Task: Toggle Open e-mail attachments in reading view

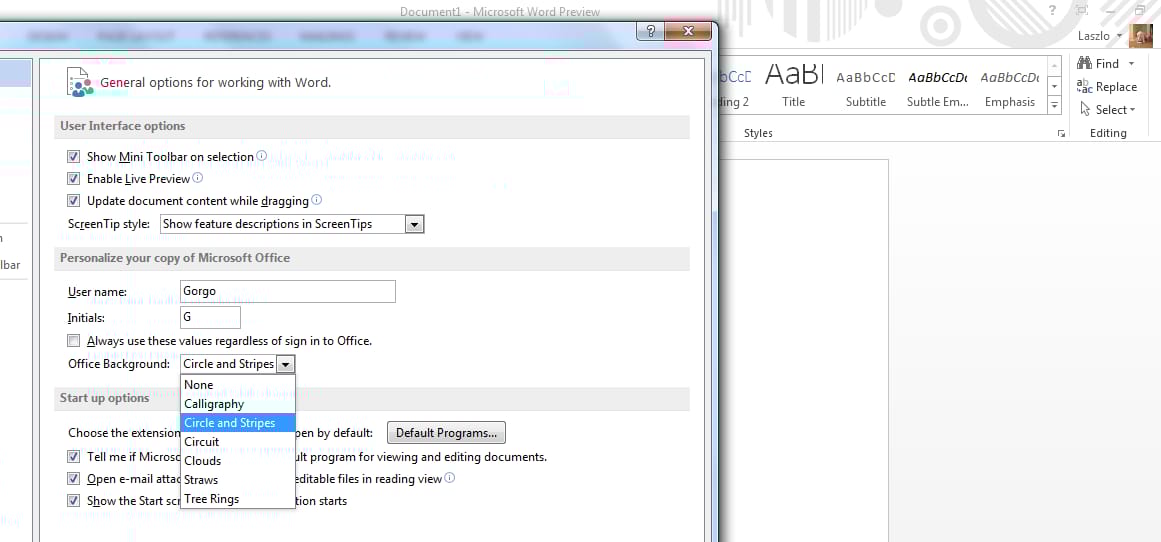Action: pos(73,479)
